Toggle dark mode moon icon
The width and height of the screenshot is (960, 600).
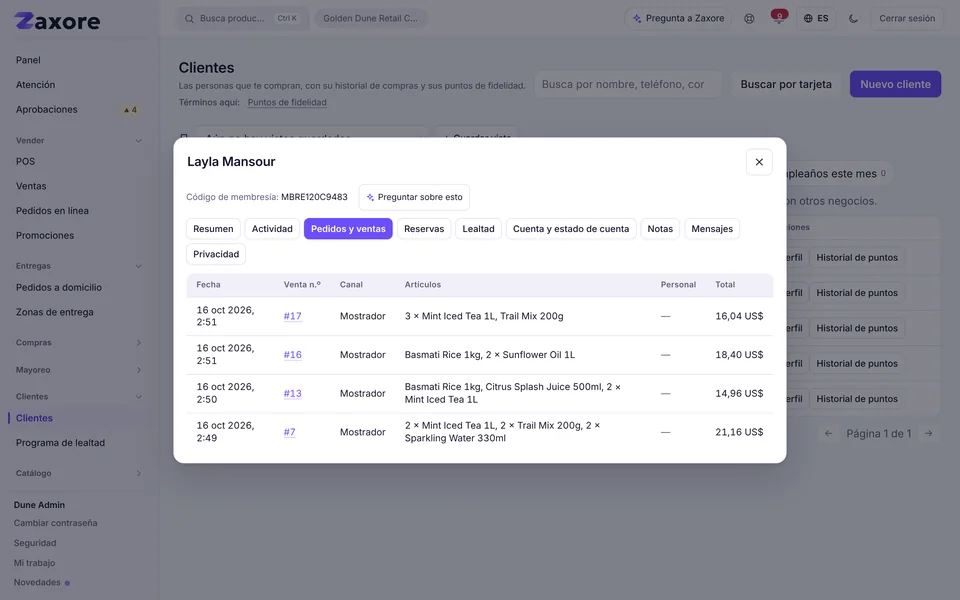pyautogui.click(x=853, y=18)
